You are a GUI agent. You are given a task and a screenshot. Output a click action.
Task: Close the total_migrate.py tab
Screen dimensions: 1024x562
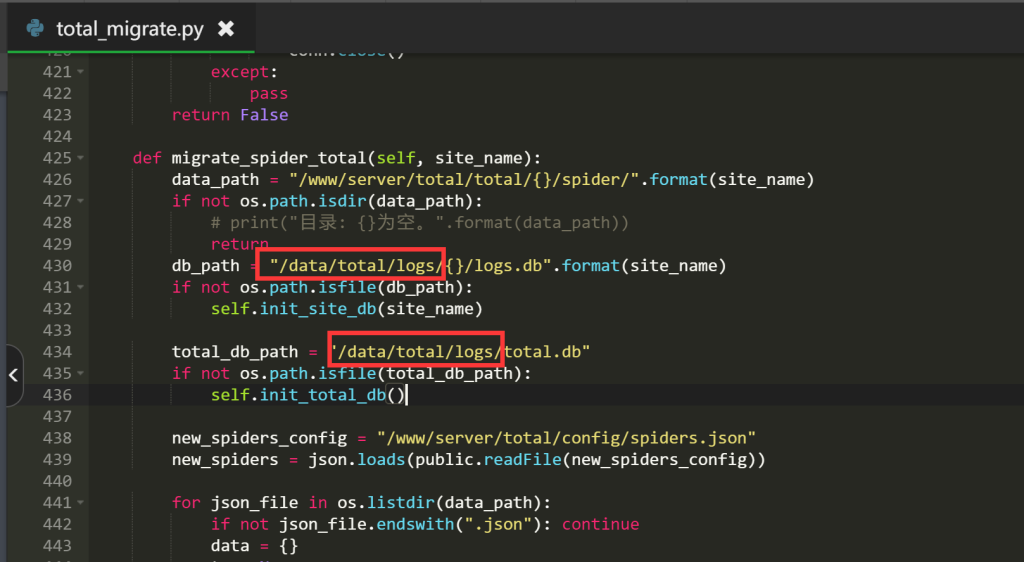pyautogui.click(x=226, y=29)
